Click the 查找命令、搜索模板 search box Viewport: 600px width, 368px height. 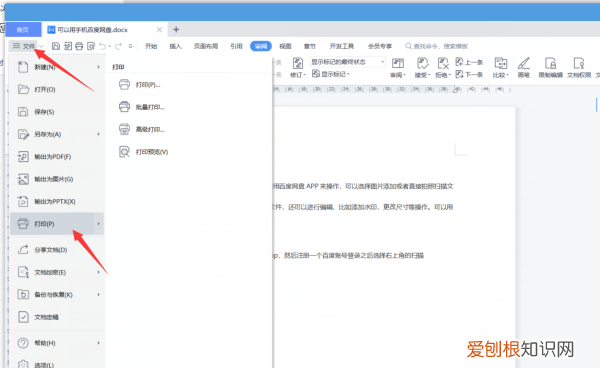[437, 46]
